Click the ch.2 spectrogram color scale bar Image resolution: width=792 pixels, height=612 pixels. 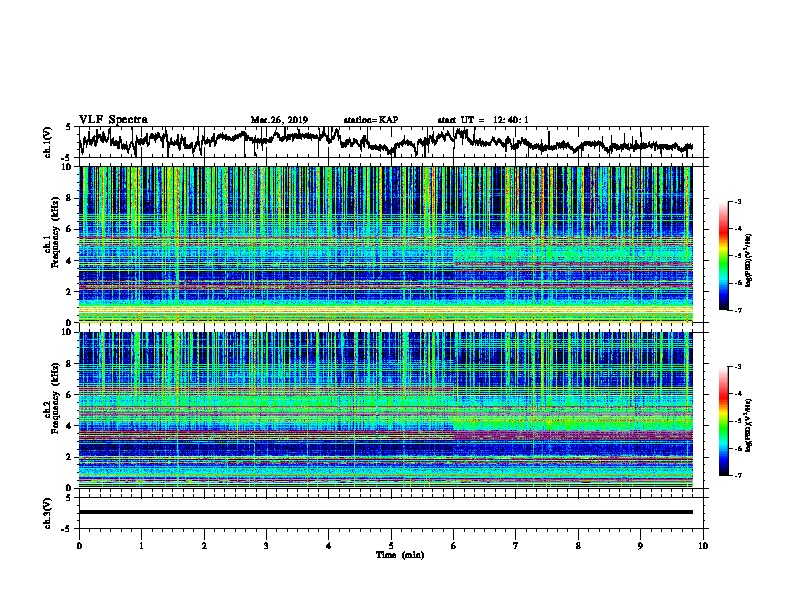(723, 421)
